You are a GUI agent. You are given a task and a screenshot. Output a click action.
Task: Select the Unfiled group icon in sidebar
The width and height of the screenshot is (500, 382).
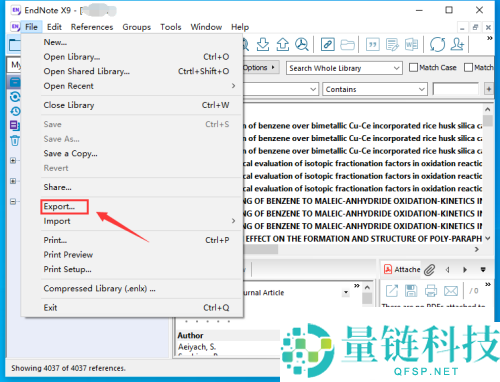(15, 126)
